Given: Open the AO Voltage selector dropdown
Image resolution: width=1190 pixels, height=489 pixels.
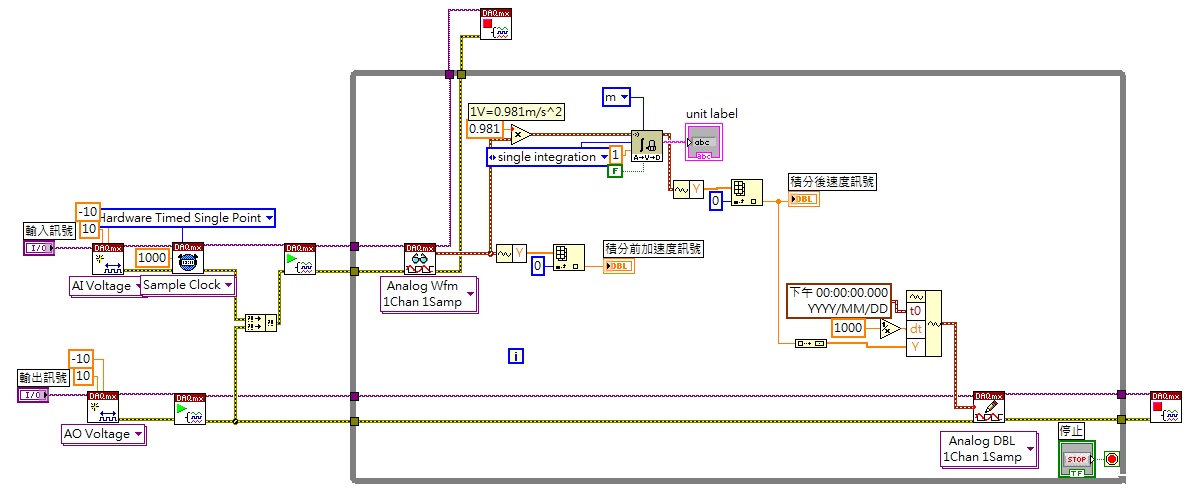Looking at the screenshot, I should click(x=104, y=434).
